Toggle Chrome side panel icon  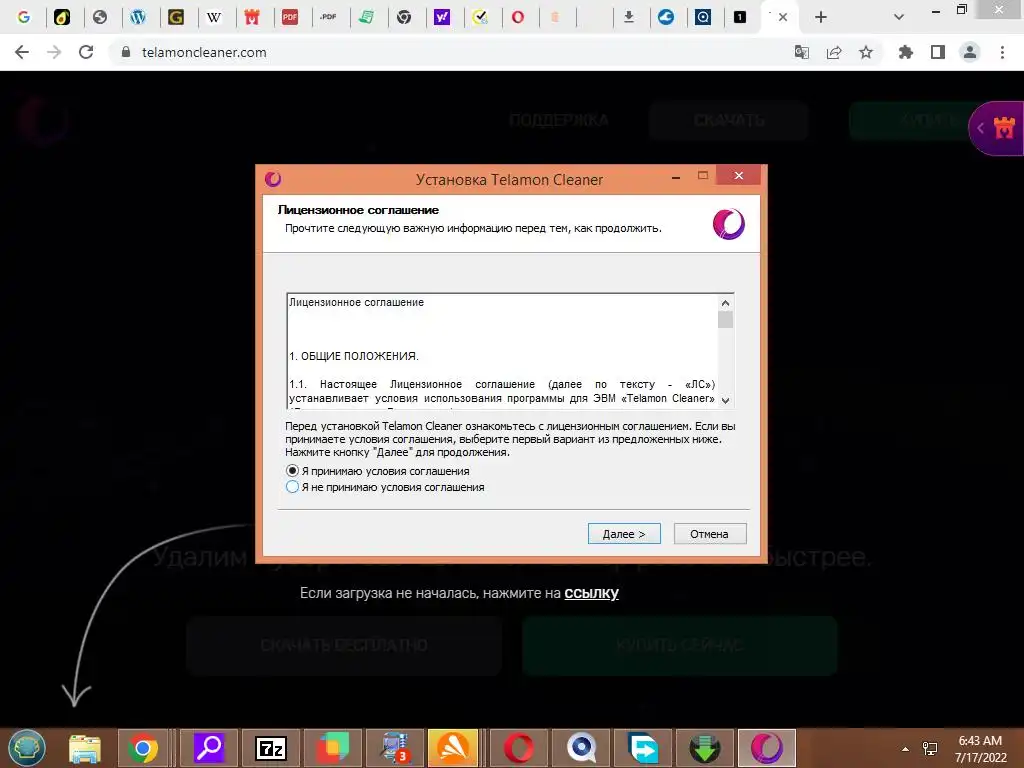(x=938, y=52)
